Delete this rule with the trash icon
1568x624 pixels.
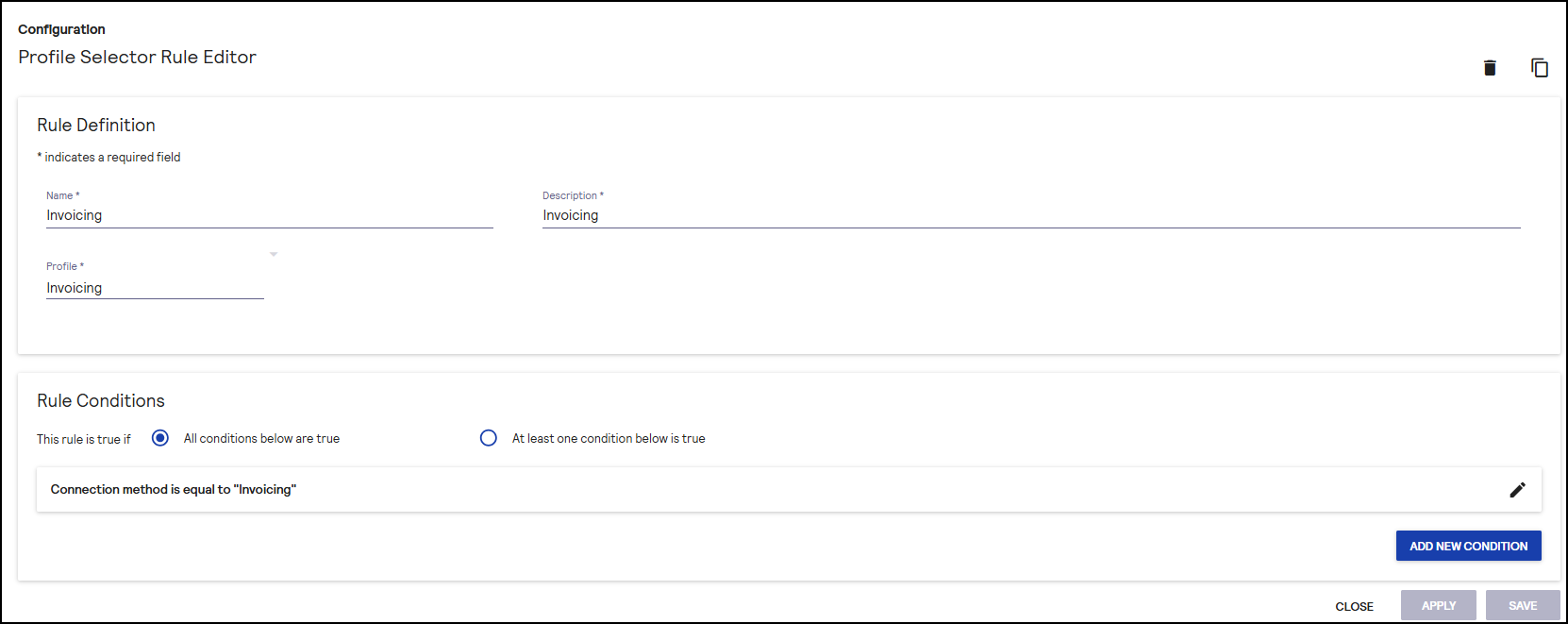1490,68
